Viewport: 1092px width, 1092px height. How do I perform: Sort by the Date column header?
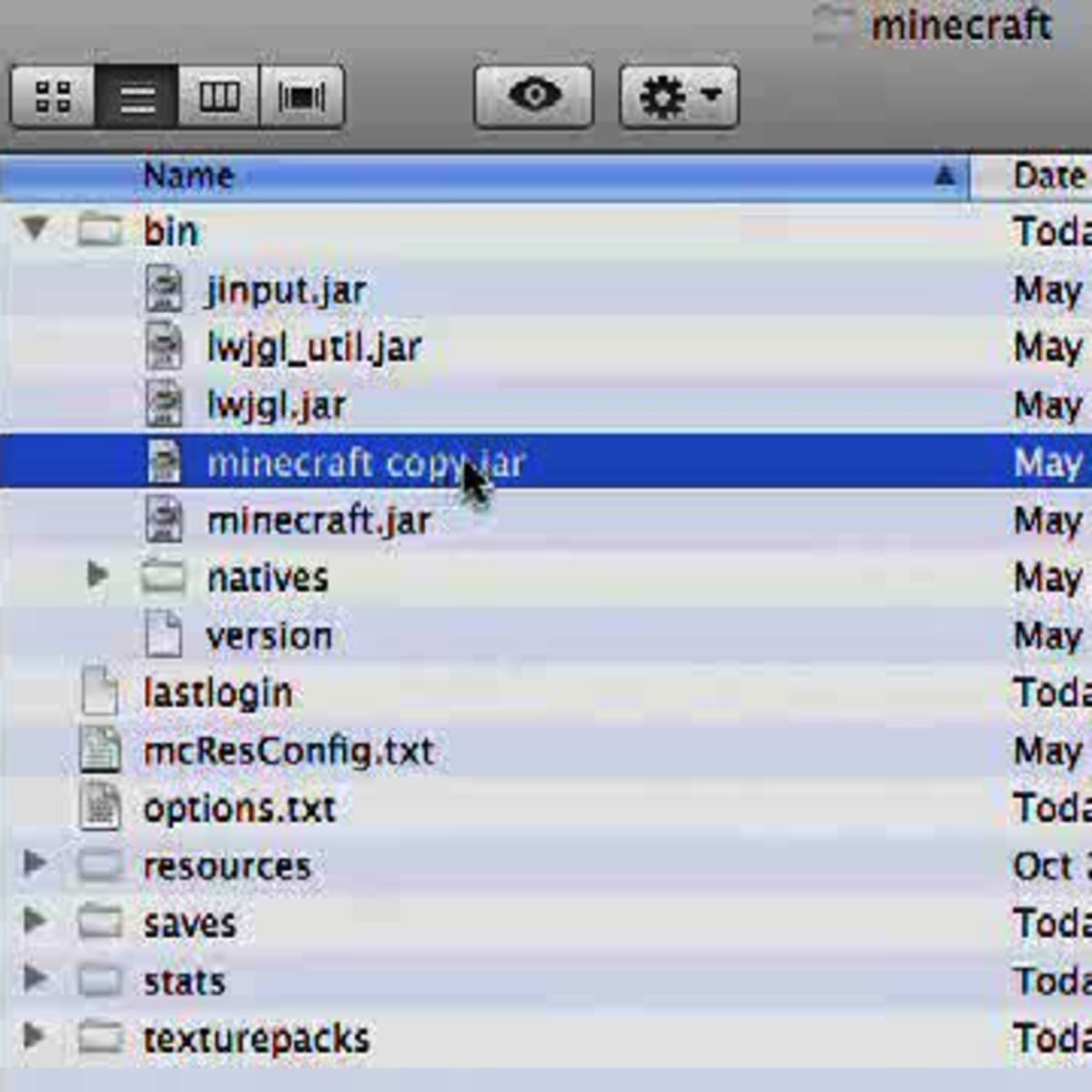(x=1032, y=176)
